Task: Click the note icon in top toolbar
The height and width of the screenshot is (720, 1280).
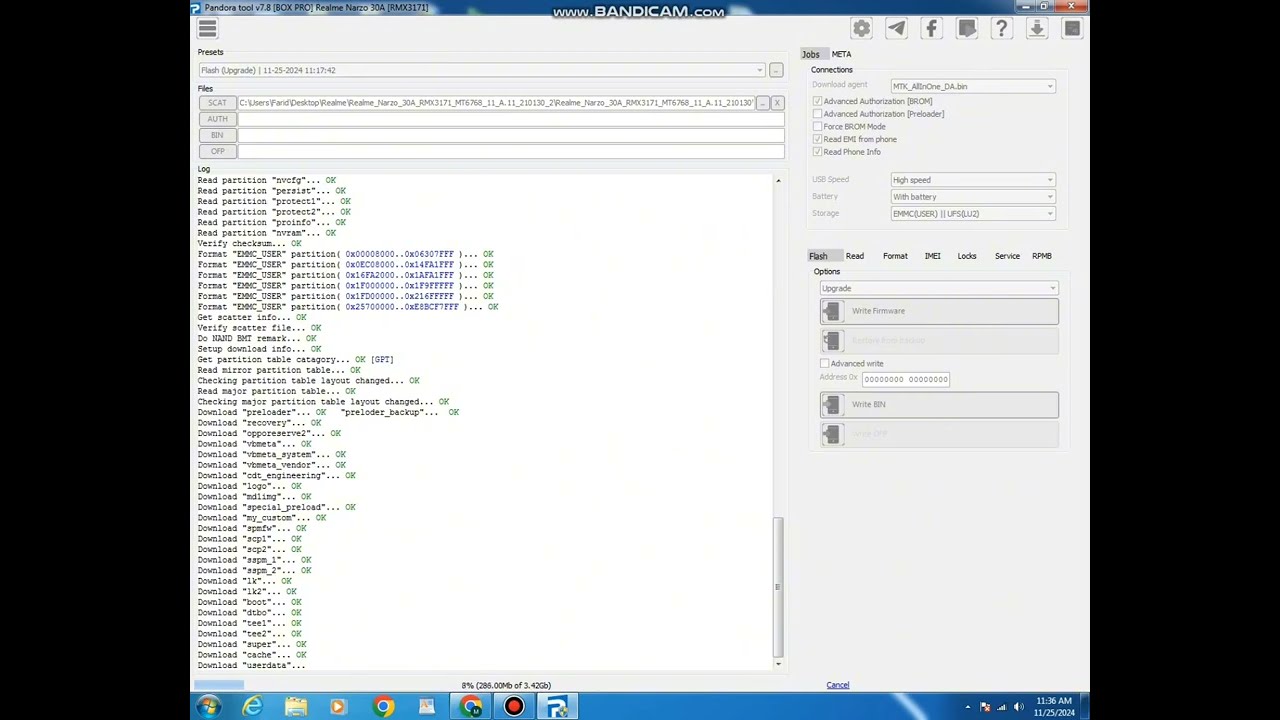Action: click(967, 29)
